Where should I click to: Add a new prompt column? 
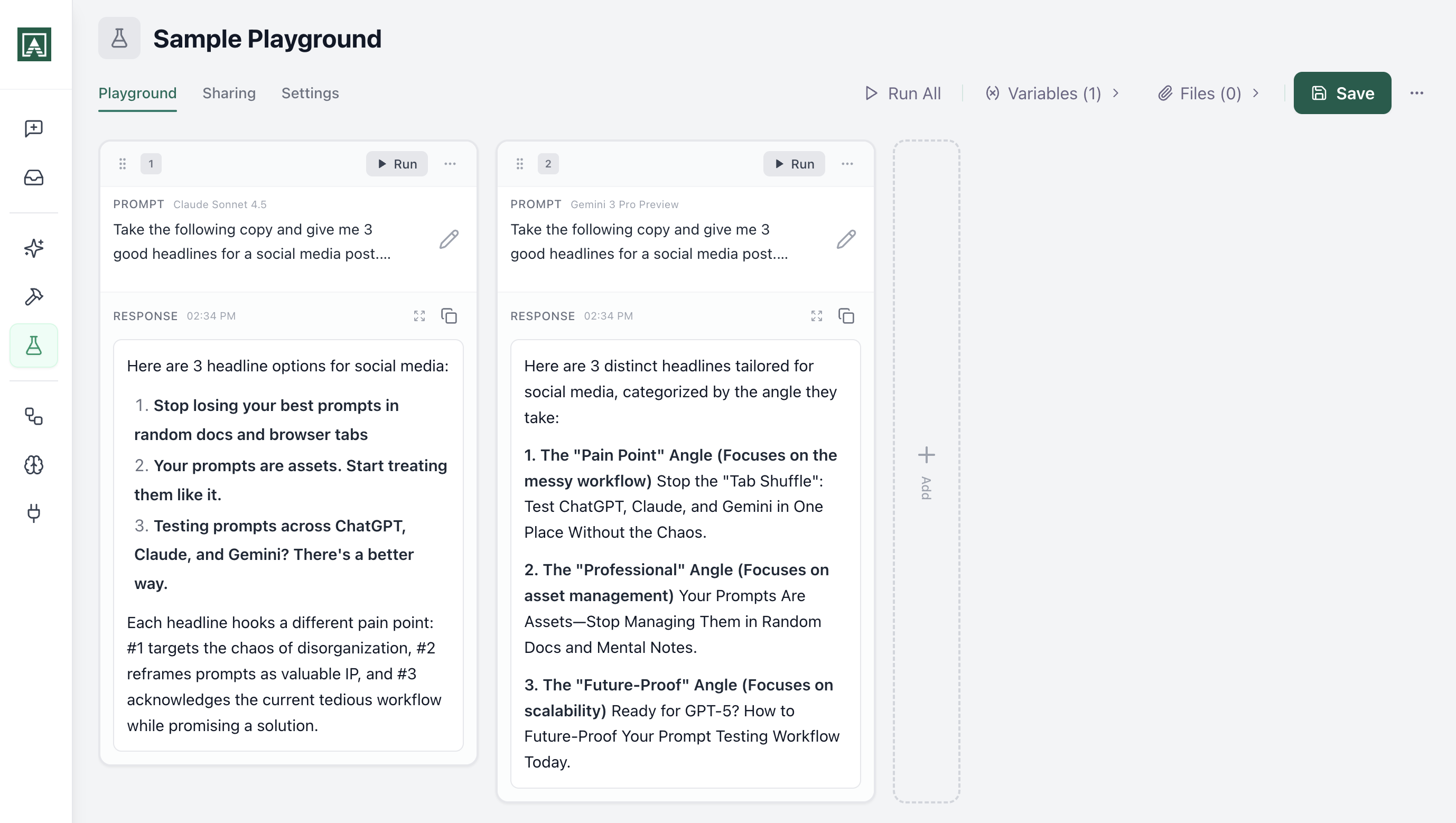tap(926, 470)
